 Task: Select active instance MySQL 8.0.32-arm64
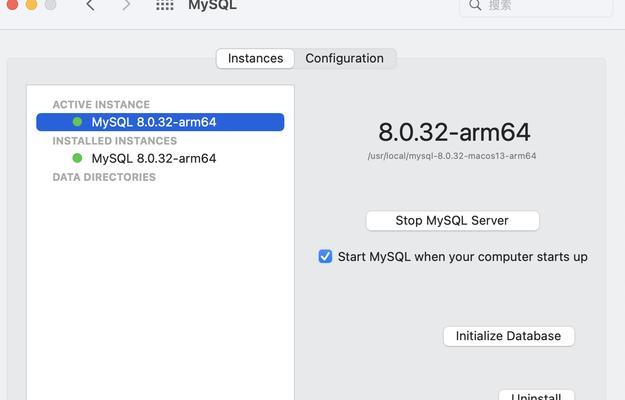[x=160, y=122]
